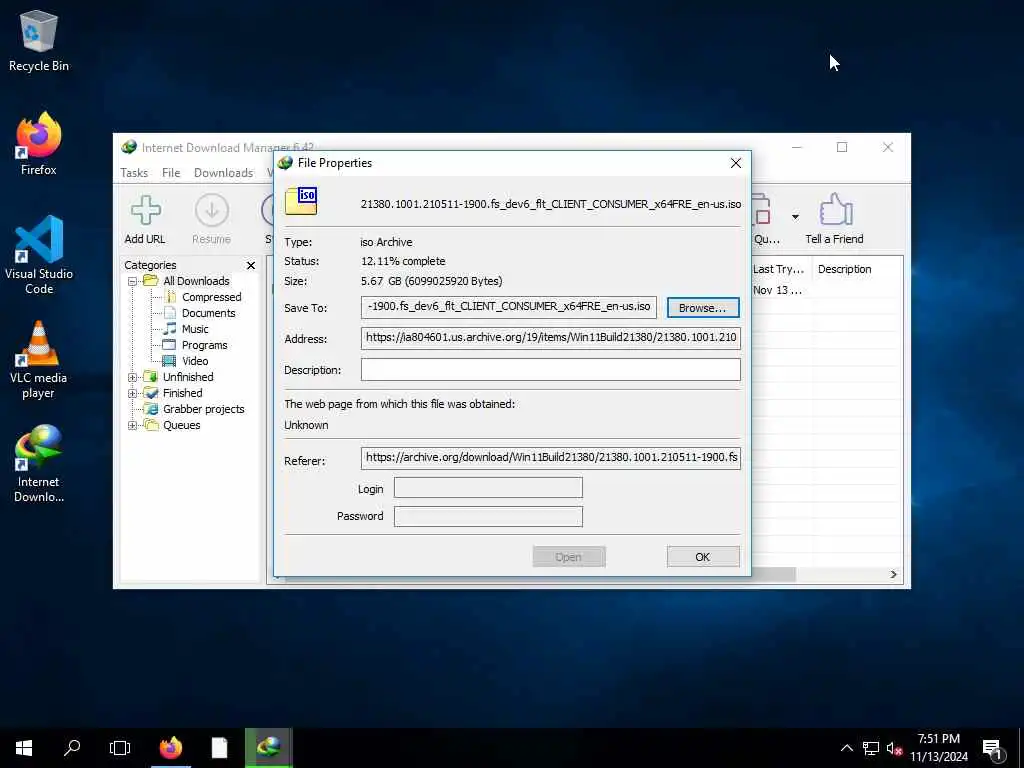Viewport: 1024px width, 768px height.
Task: Open the Windows Start menu
Action: (x=24, y=748)
